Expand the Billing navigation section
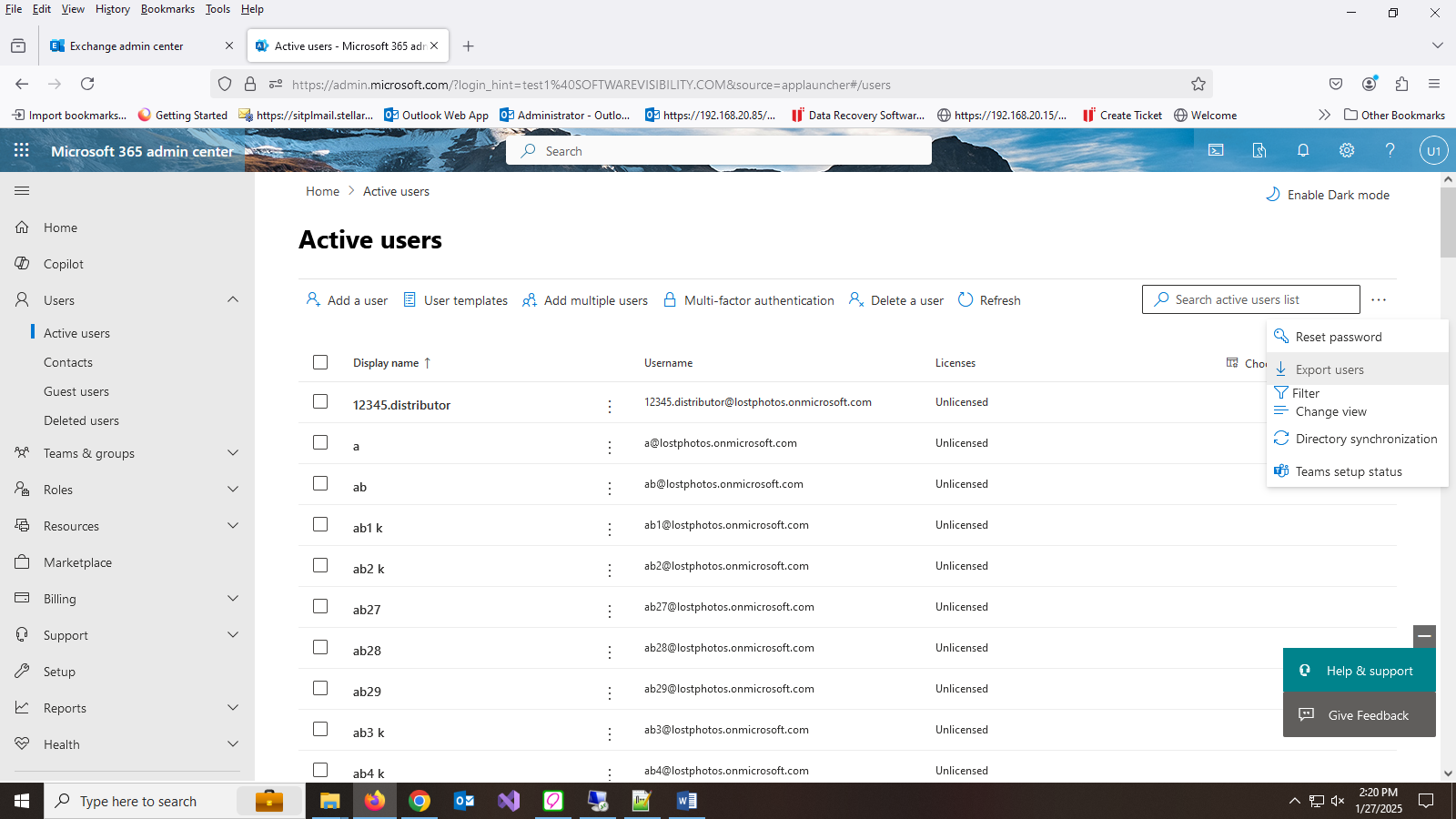The width and height of the screenshot is (1456, 819). pos(233,598)
